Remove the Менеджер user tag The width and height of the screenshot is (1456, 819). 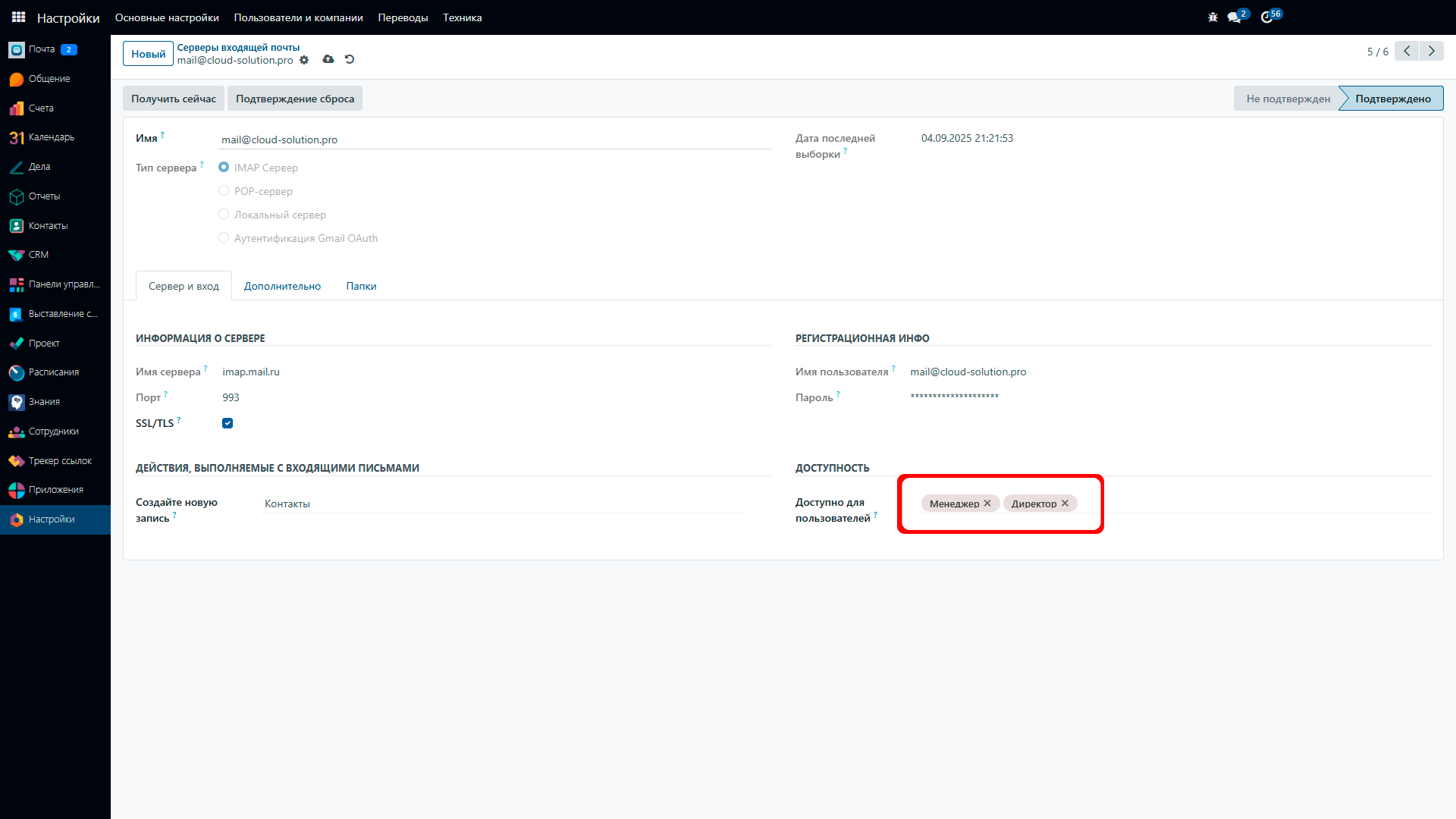pyautogui.click(x=987, y=504)
